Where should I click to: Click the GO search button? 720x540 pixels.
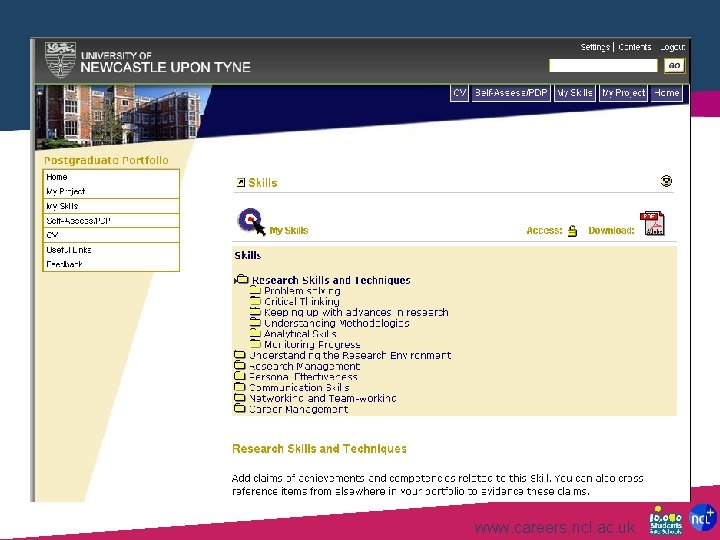point(674,66)
